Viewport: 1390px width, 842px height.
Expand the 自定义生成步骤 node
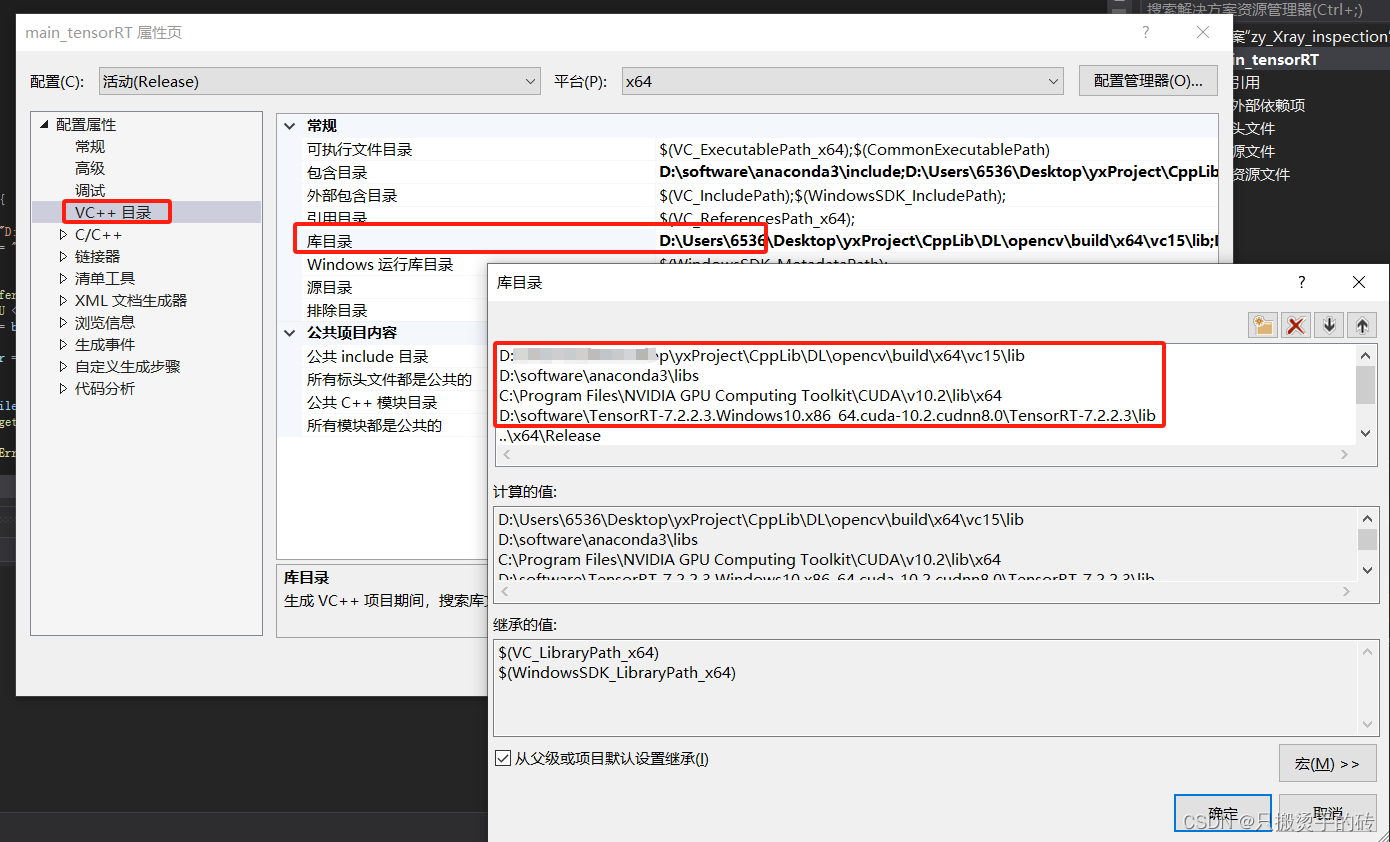64,366
